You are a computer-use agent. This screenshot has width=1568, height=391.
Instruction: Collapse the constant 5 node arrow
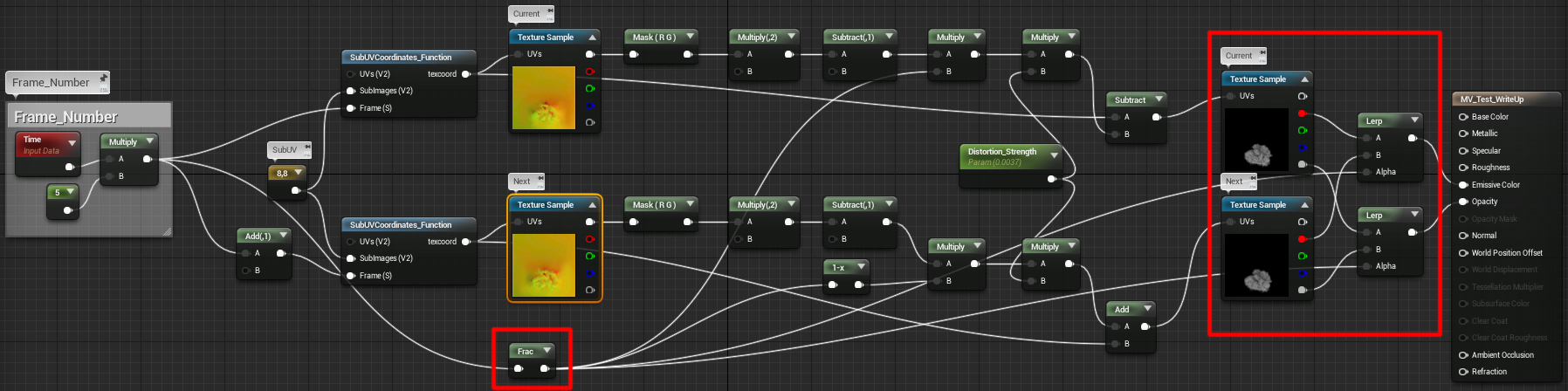(70, 192)
